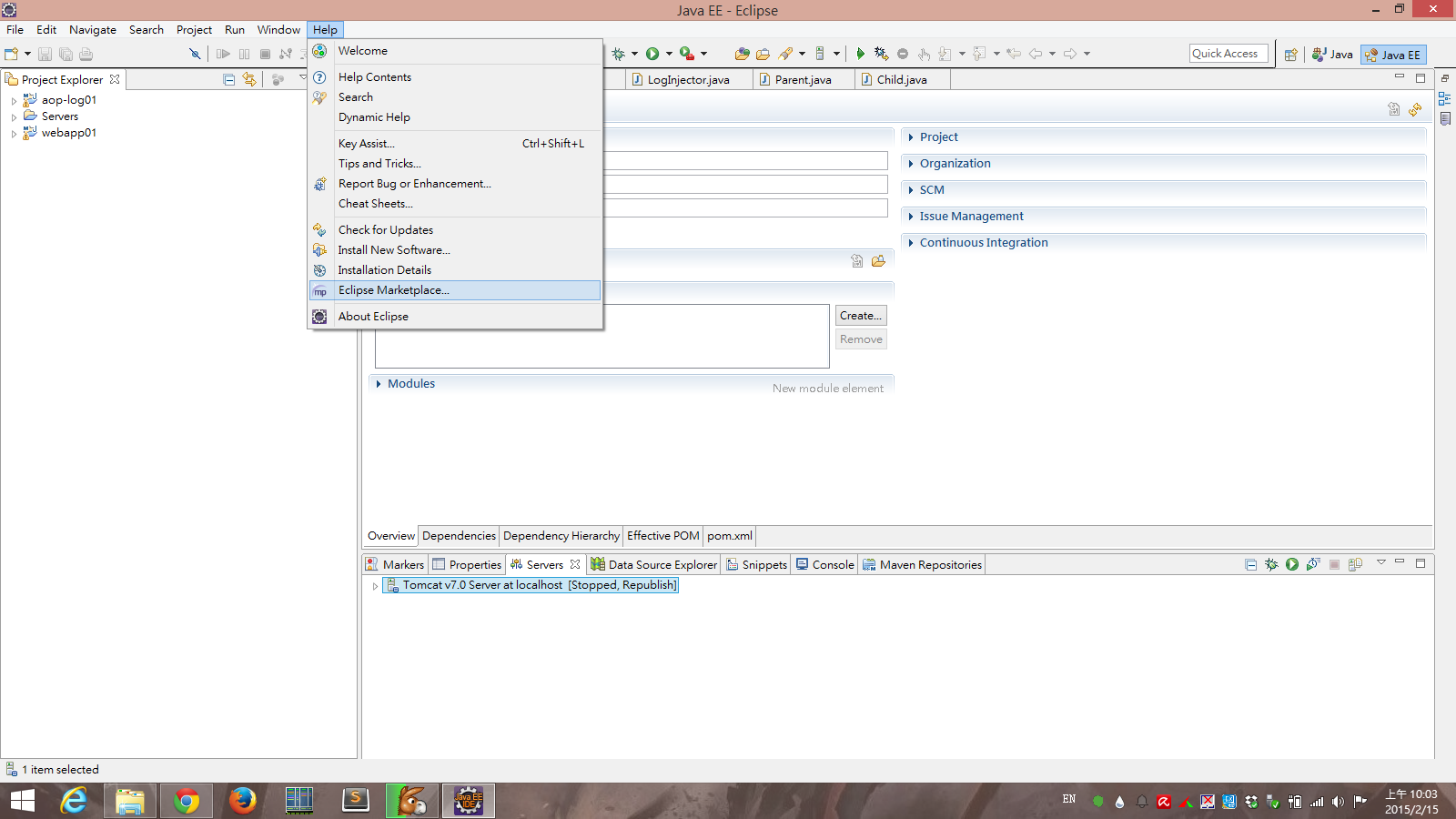Screen dimensions: 1456x819
Task: Click the Windows Start button
Action: click(23, 801)
